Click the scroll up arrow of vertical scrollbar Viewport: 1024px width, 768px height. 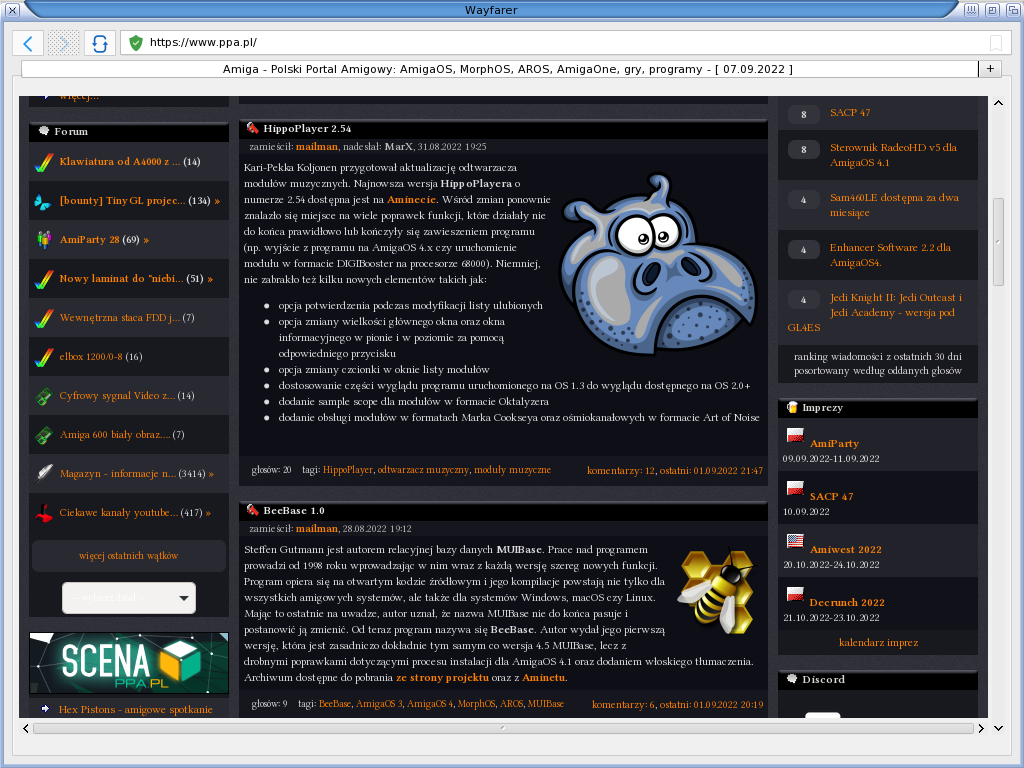998,103
